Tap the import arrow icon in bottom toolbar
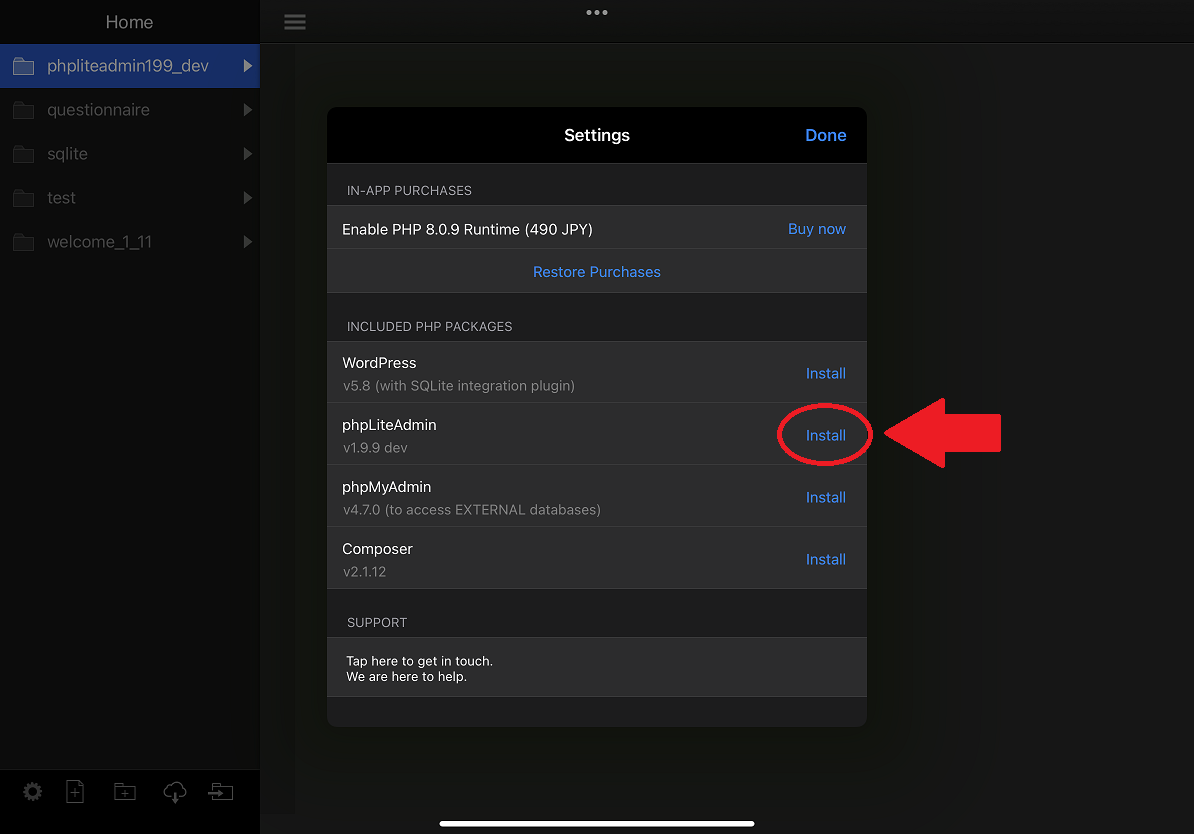This screenshot has width=1194, height=834. (221, 792)
